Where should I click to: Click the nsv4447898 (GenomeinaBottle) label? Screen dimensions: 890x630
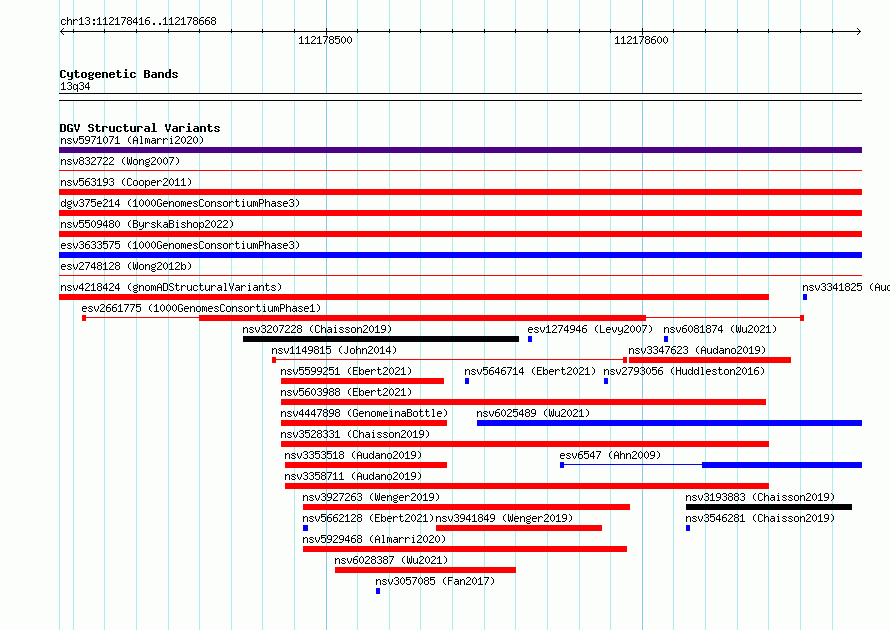click(x=364, y=413)
